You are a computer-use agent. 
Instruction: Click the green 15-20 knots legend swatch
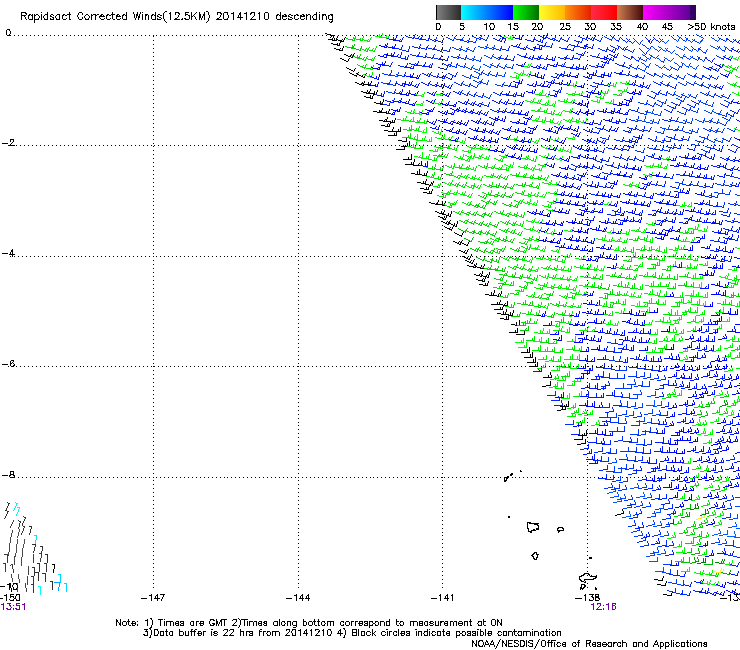click(x=526, y=12)
